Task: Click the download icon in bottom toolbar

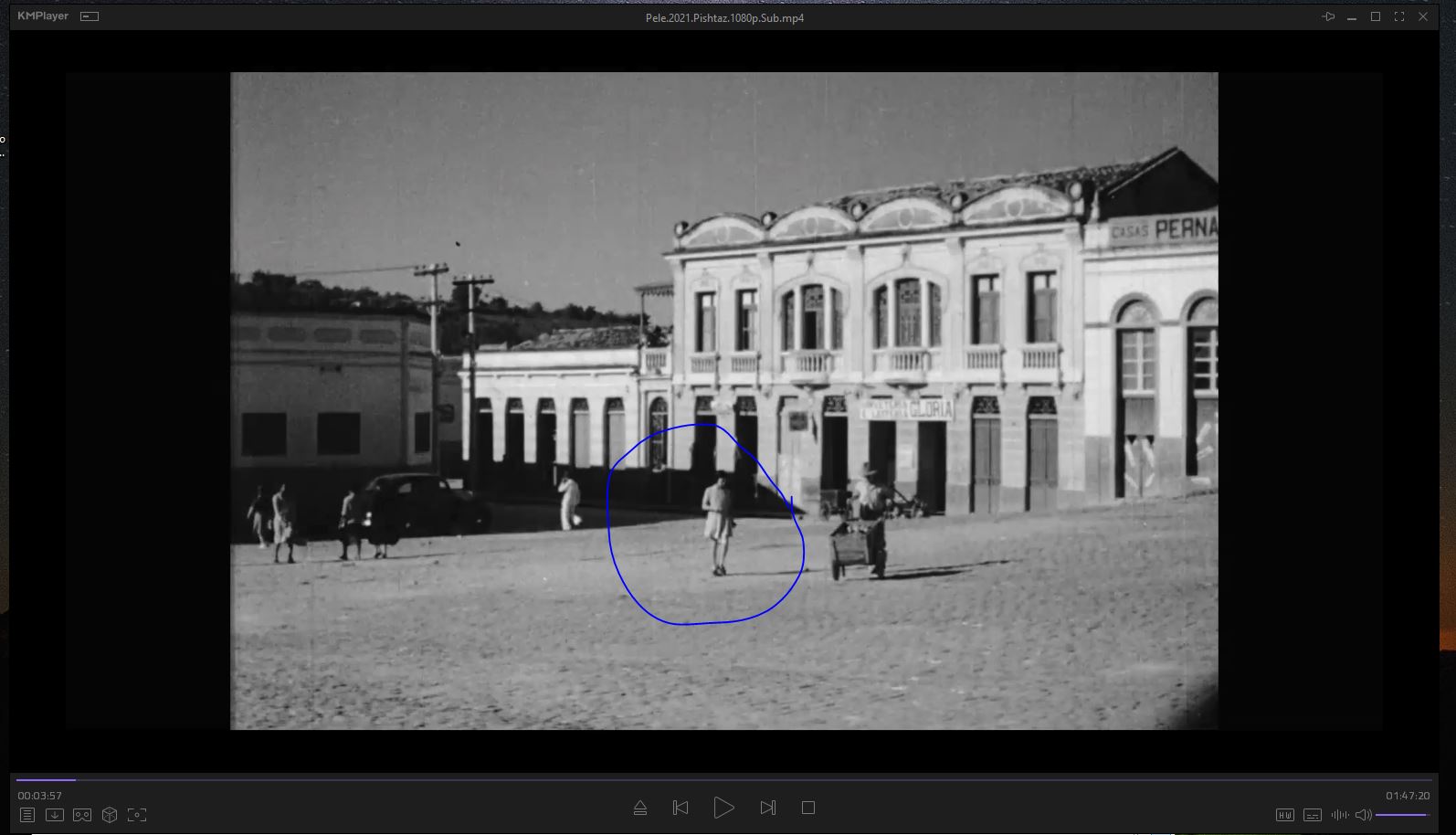Action: 55,815
